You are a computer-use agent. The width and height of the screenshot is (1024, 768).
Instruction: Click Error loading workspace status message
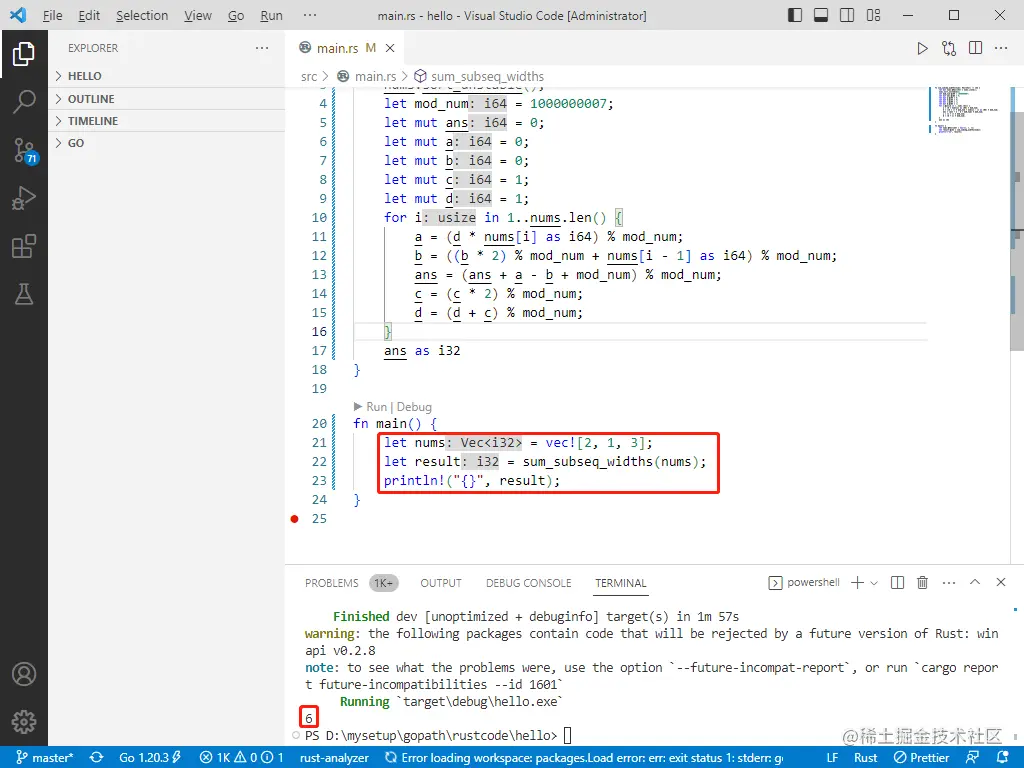pyautogui.click(x=584, y=758)
